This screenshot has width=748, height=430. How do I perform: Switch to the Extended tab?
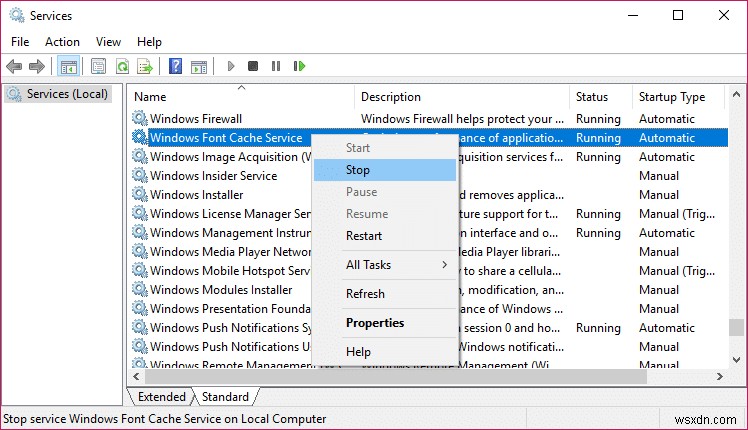pyautogui.click(x=161, y=397)
